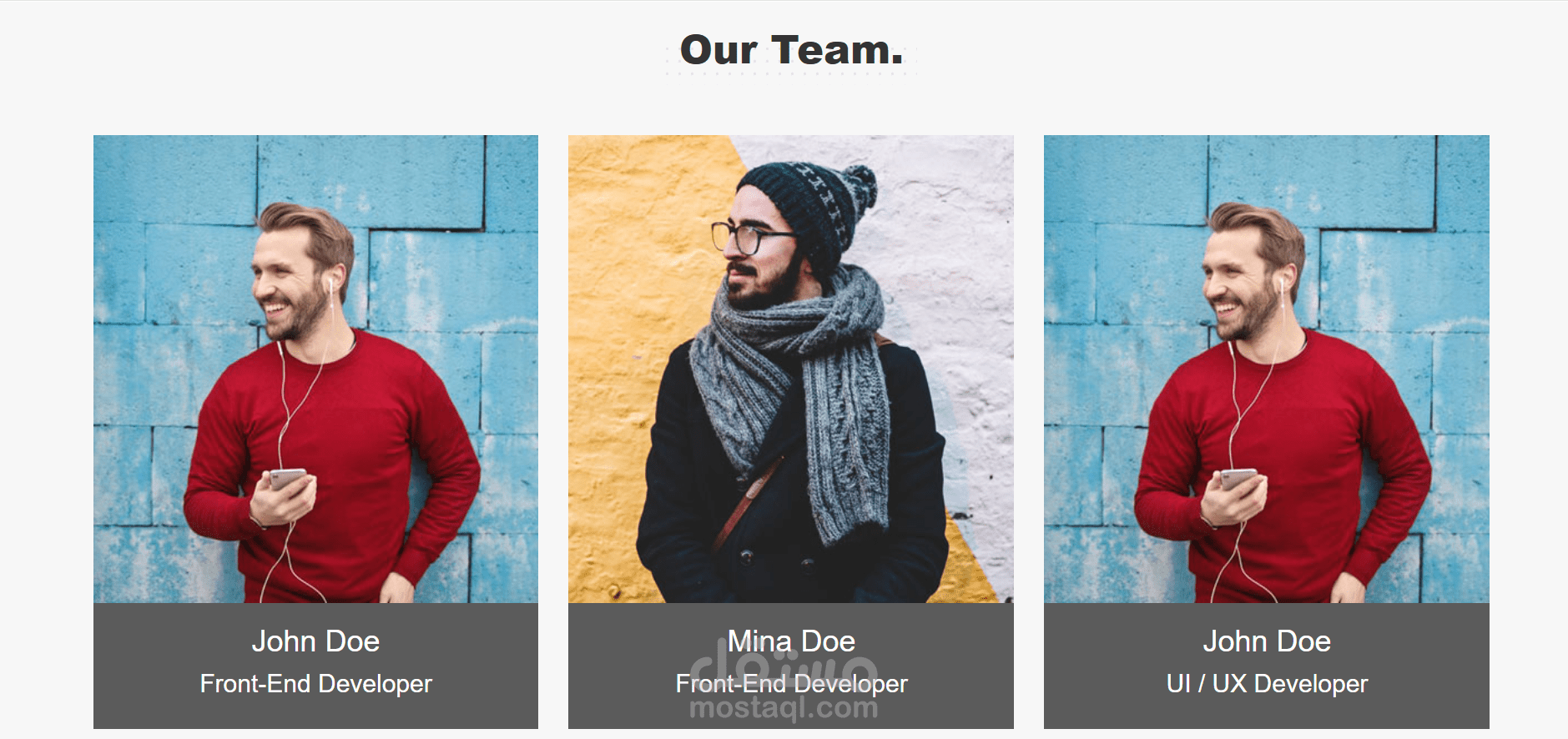1568x739 pixels.
Task: Click Mina Doe's Front-End Developer role text
Action: point(791,684)
